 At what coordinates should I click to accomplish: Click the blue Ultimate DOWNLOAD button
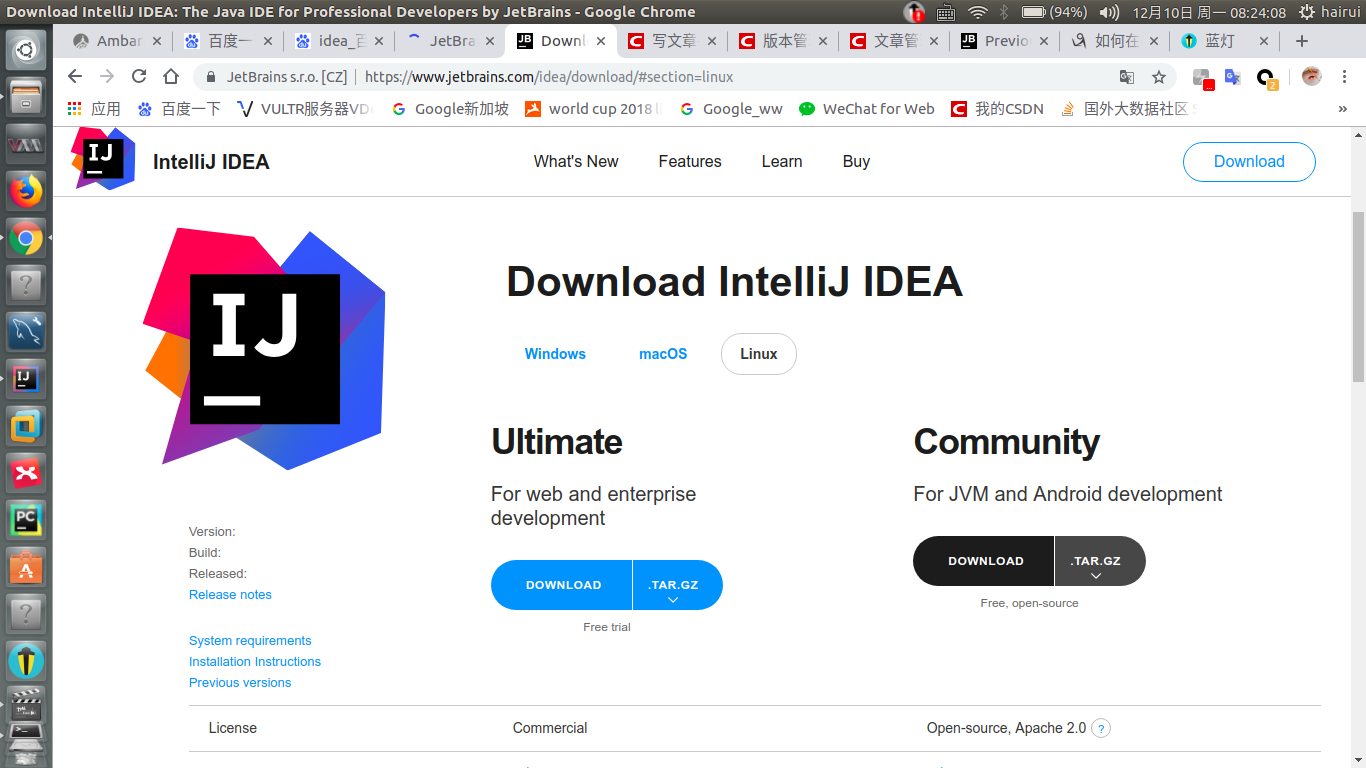563,585
